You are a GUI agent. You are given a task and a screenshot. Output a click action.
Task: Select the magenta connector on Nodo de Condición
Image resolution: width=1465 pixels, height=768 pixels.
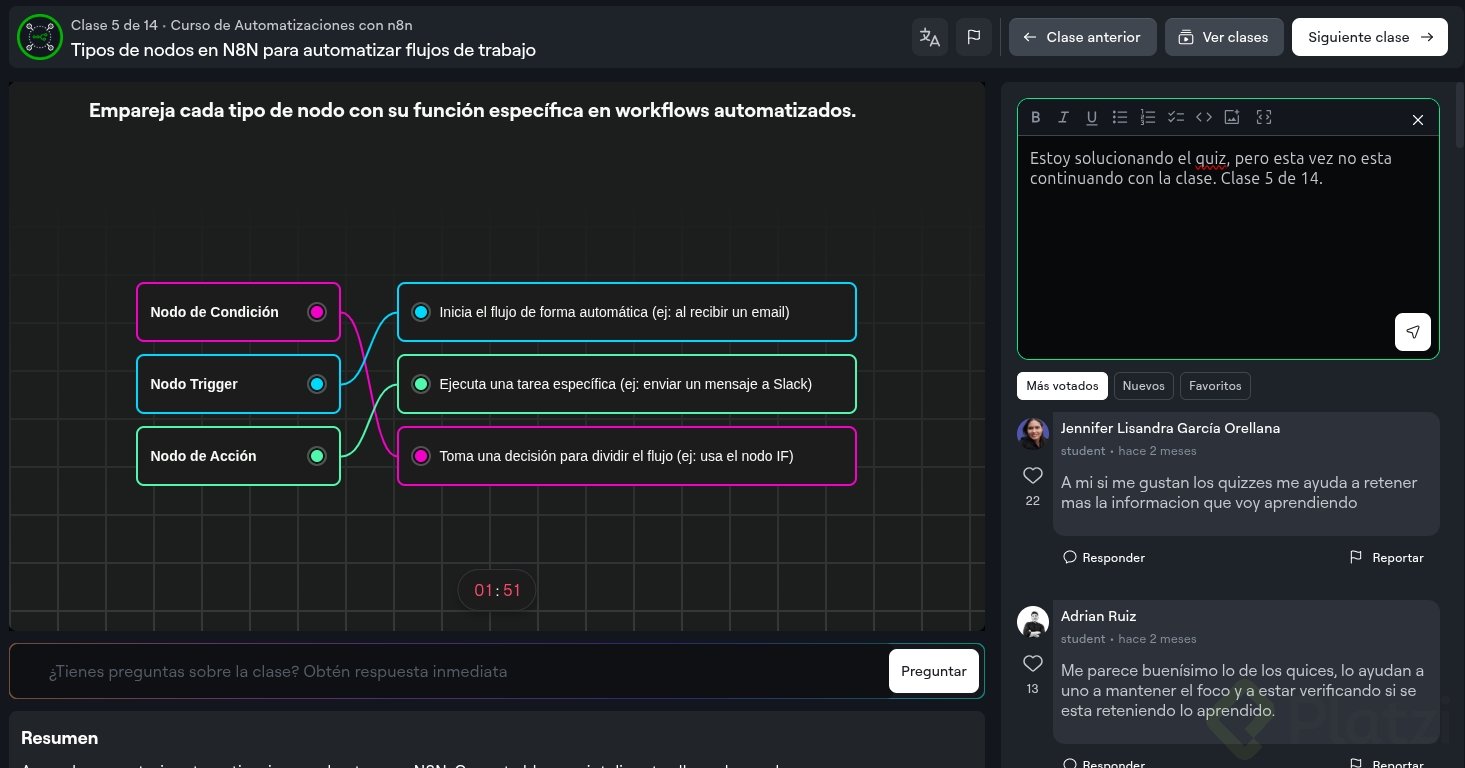point(317,312)
